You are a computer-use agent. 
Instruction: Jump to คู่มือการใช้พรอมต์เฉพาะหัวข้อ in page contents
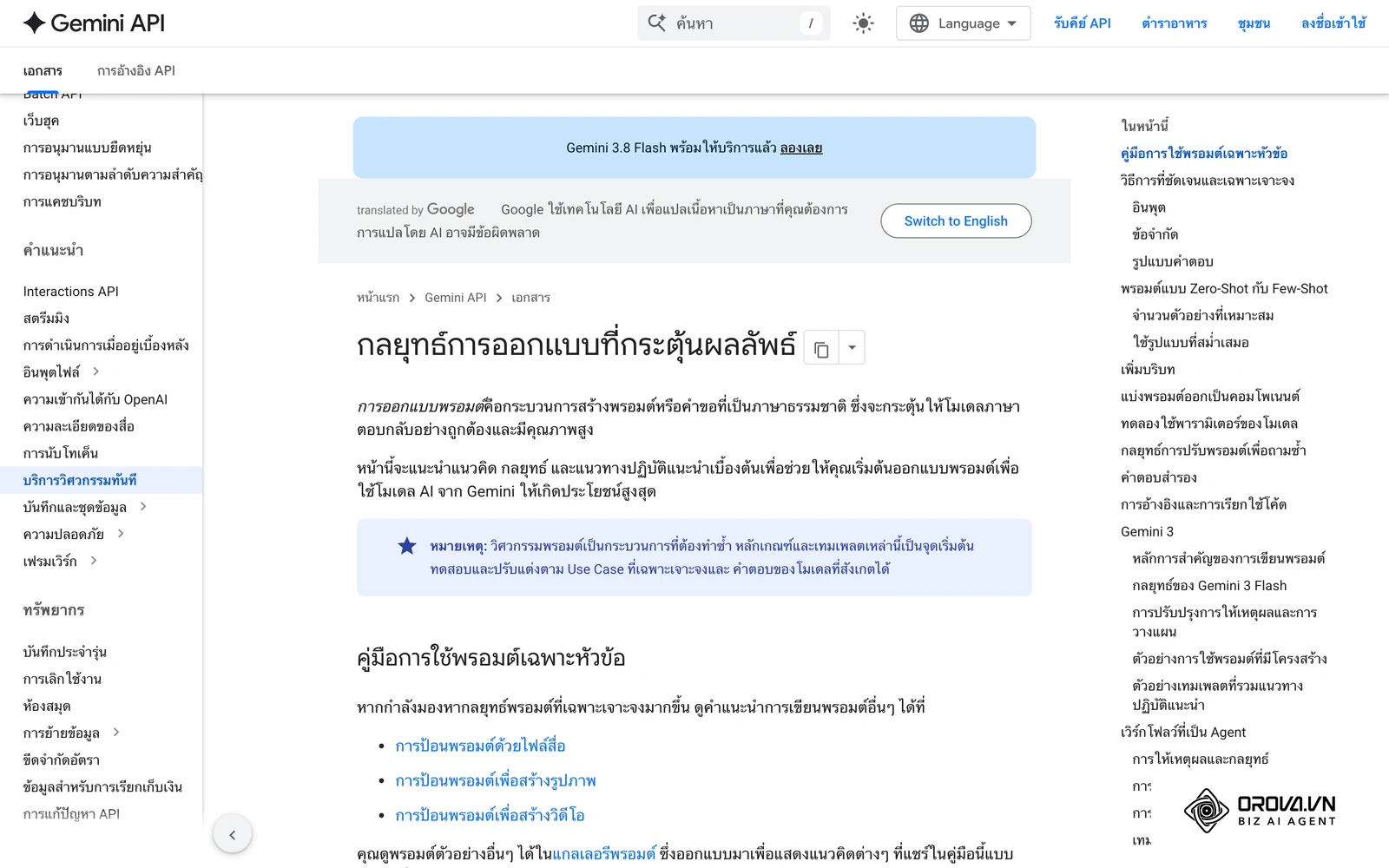click(x=1204, y=154)
